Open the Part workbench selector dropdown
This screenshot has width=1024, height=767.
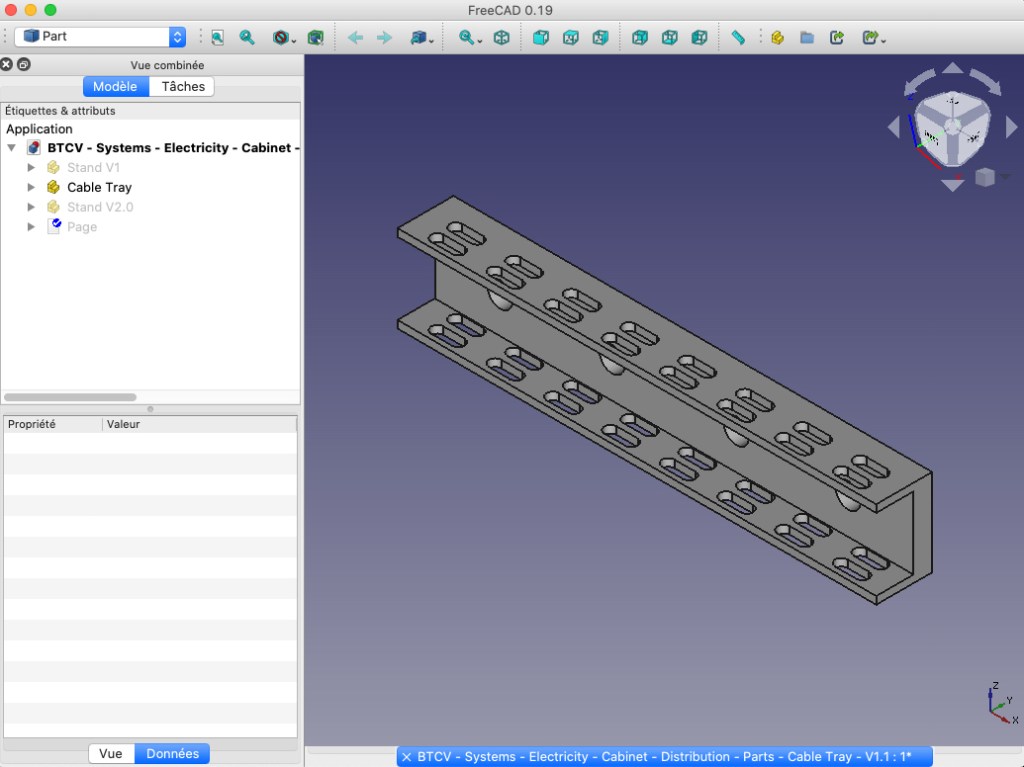point(100,37)
